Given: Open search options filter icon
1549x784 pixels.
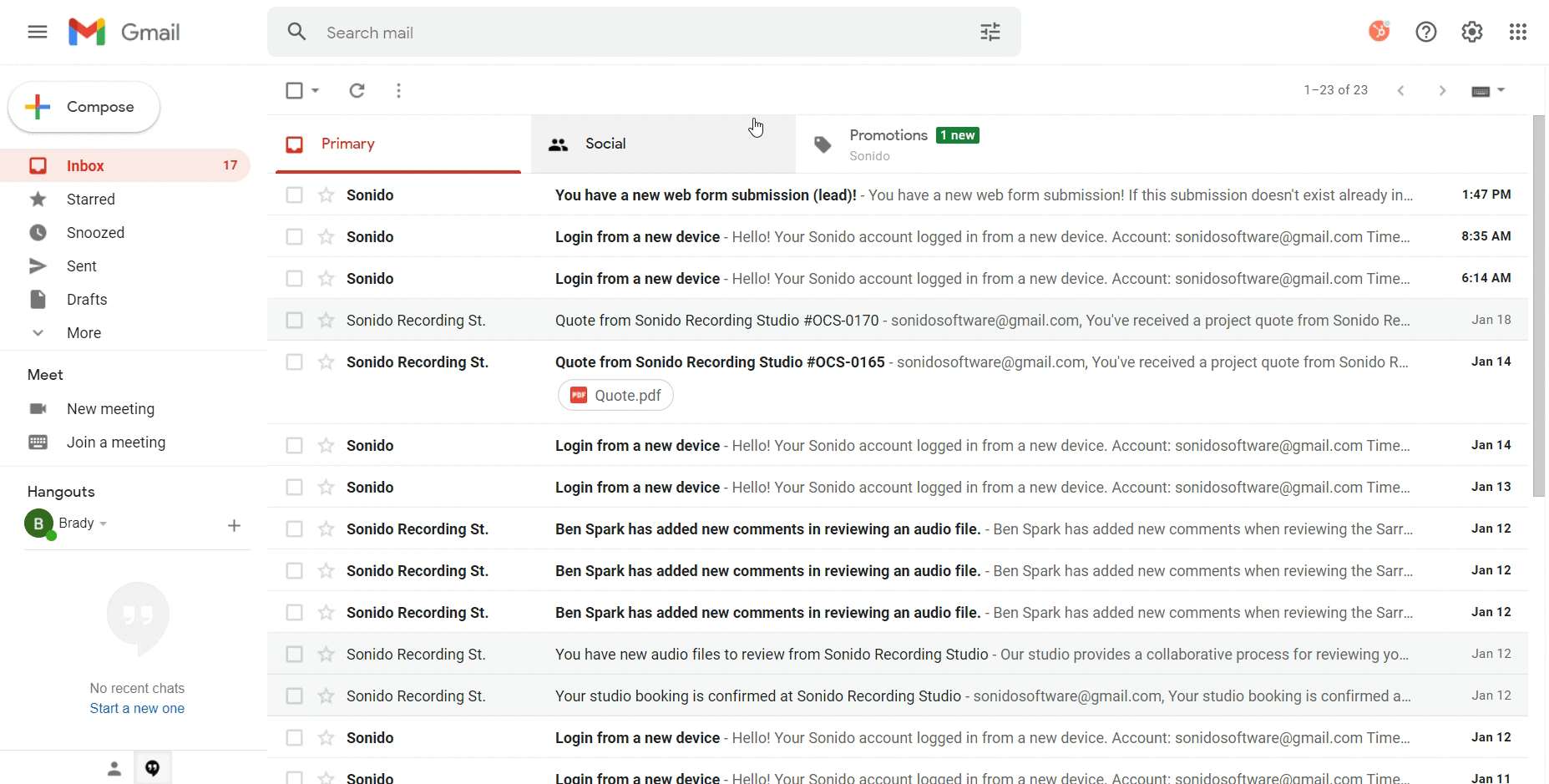Looking at the screenshot, I should click(x=990, y=32).
